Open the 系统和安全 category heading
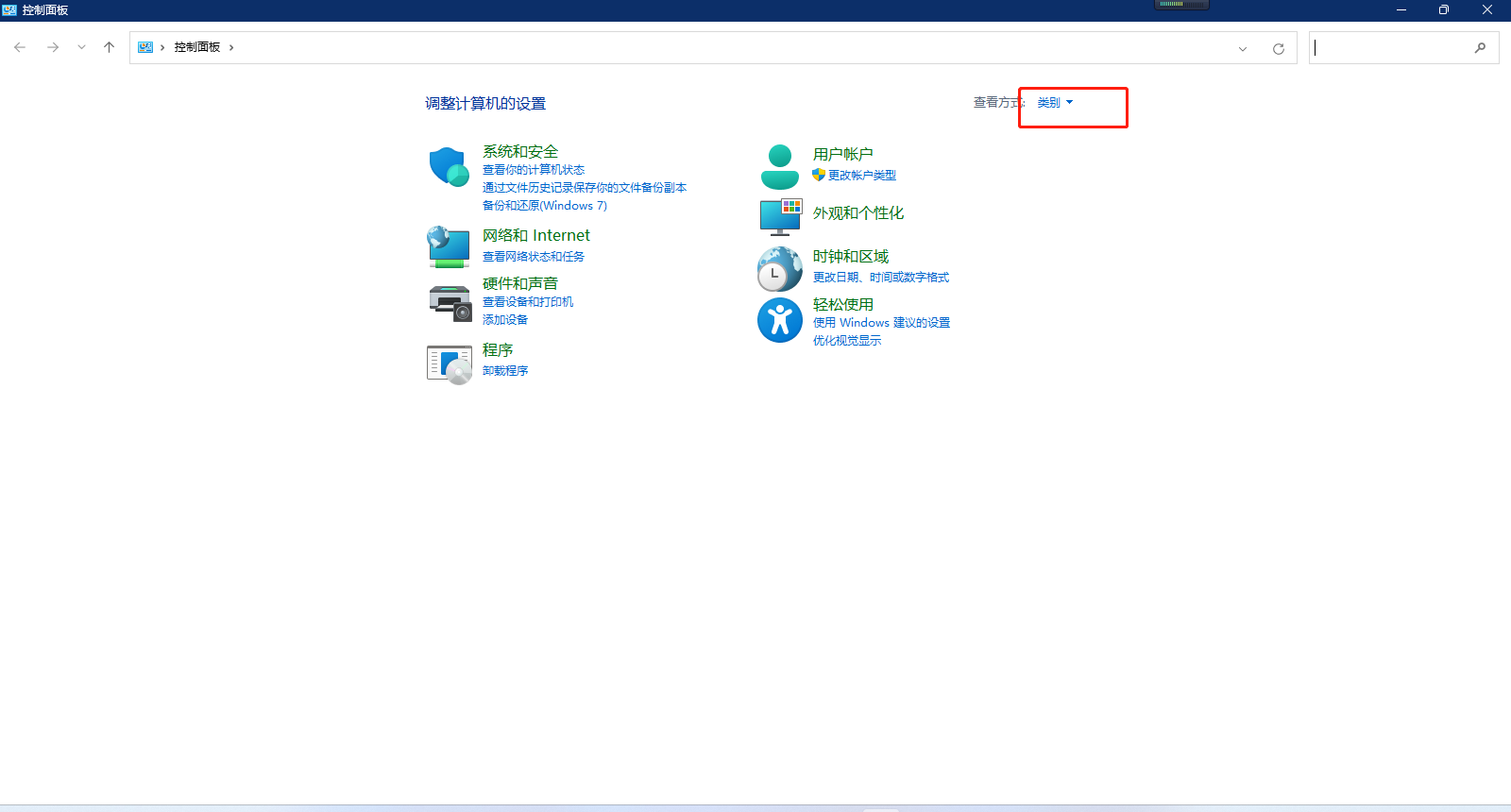The height and width of the screenshot is (812, 1511). point(520,151)
